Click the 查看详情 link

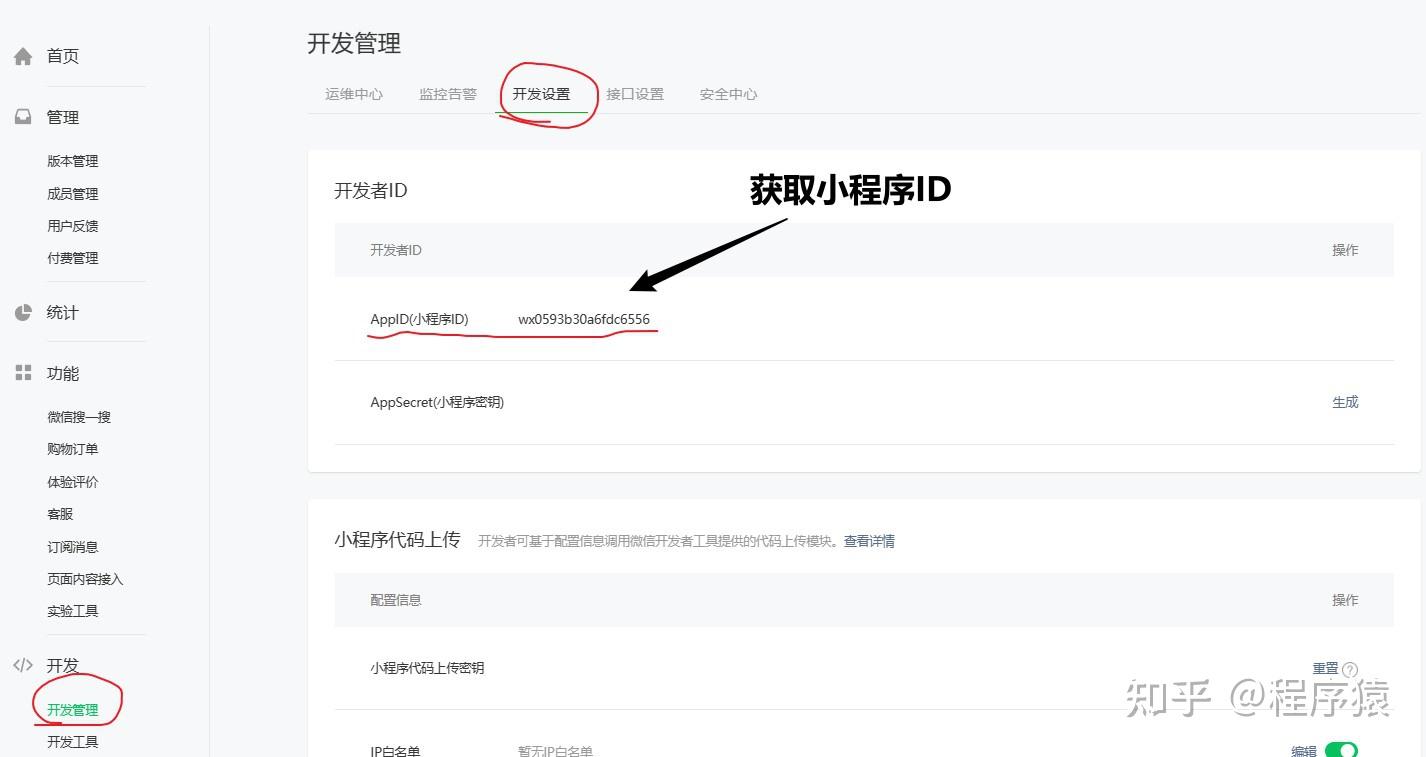pos(869,541)
